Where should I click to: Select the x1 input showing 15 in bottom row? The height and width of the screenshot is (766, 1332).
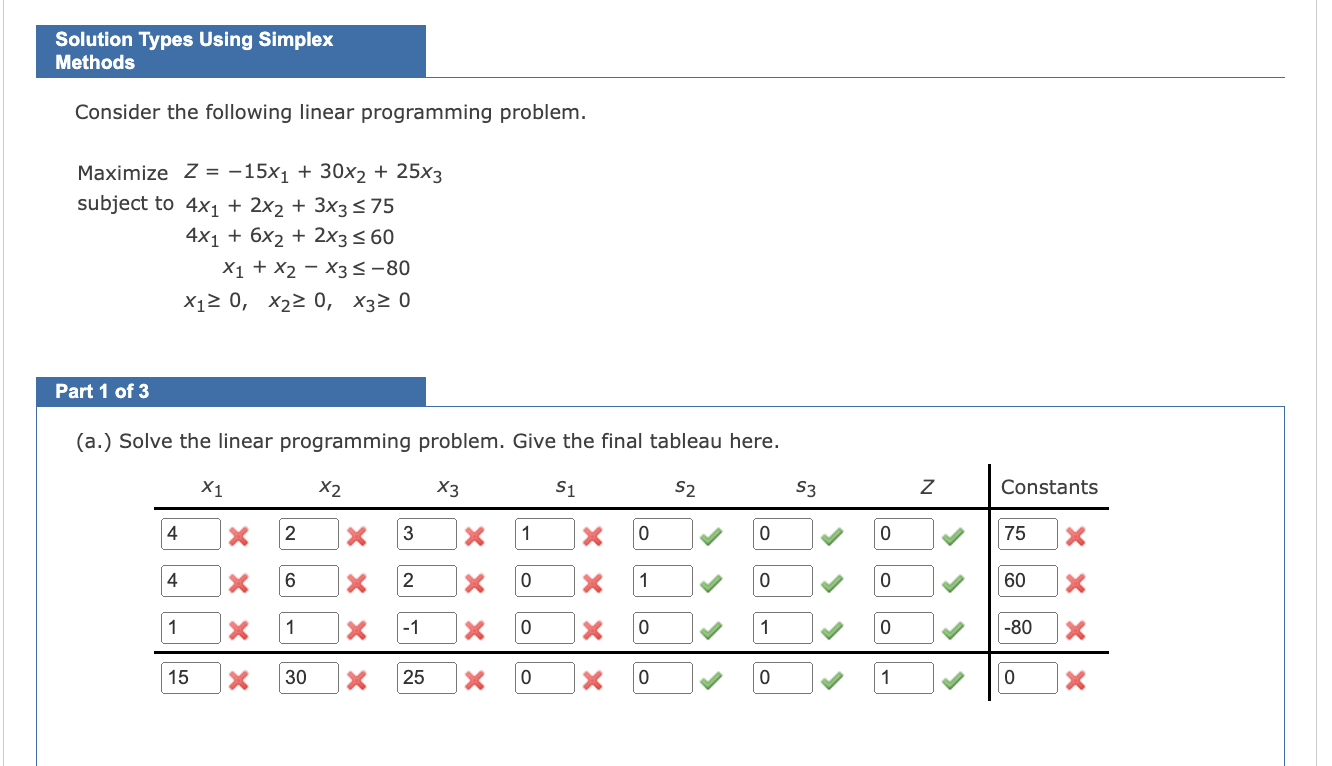point(191,677)
